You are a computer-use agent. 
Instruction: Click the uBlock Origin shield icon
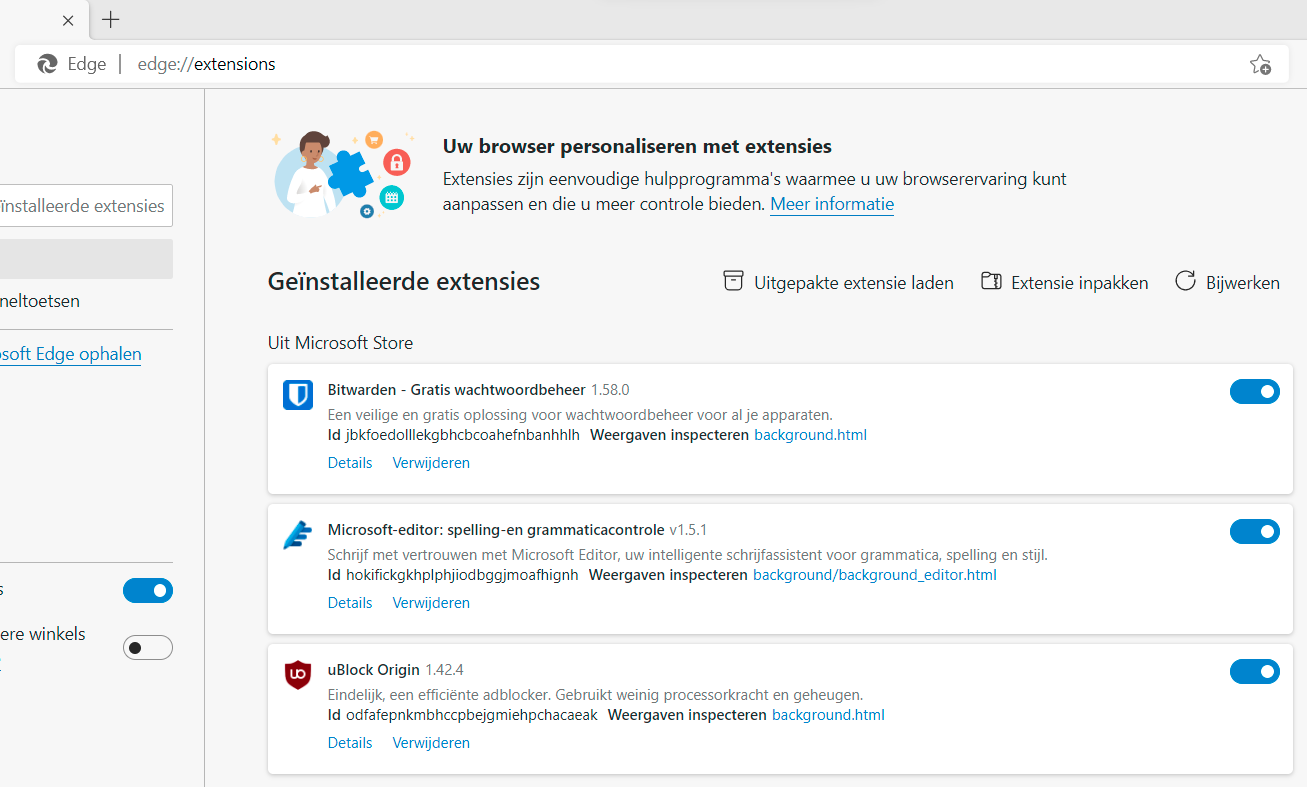pos(298,676)
